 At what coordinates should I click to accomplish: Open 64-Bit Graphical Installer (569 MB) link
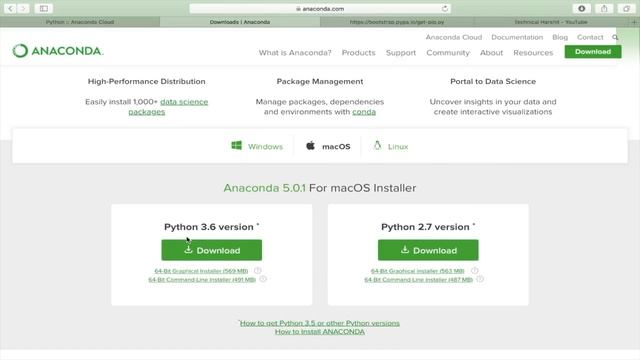pyautogui.click(x=201, y=271)
